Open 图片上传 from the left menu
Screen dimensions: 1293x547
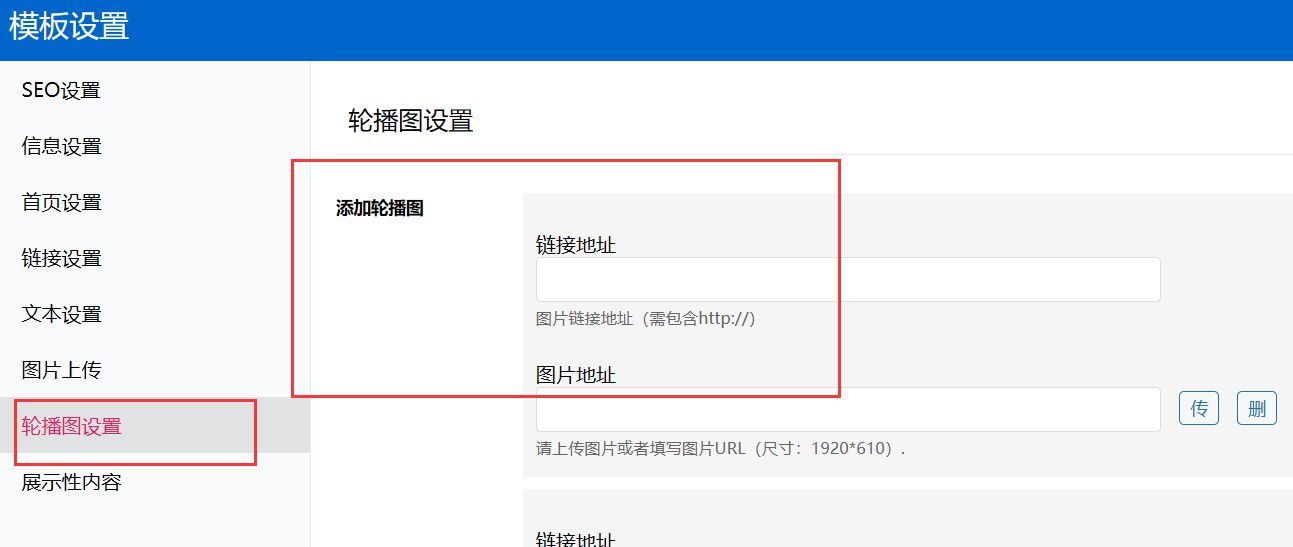click(x=62, y=371)
